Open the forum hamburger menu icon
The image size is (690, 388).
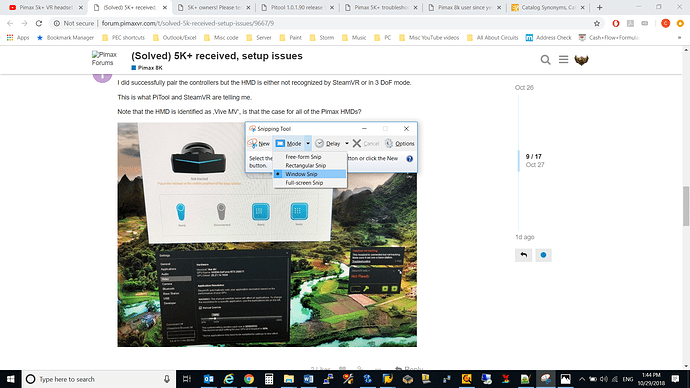pyautogui.click(x=563, y=59)
